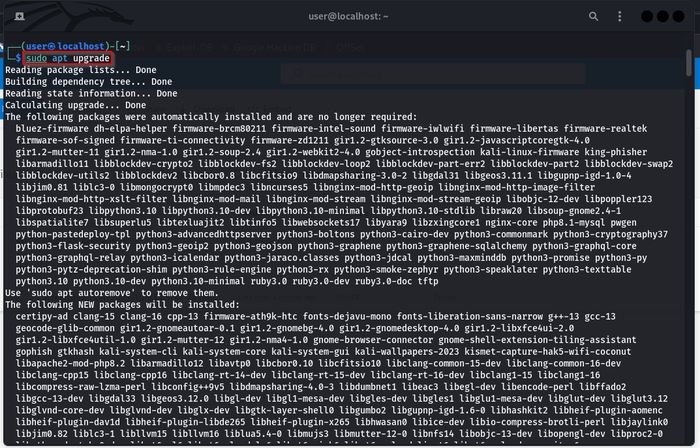Click package name firmware-zd1211
Viewport: 700px width, 448px height.
[x=290, y=141]
